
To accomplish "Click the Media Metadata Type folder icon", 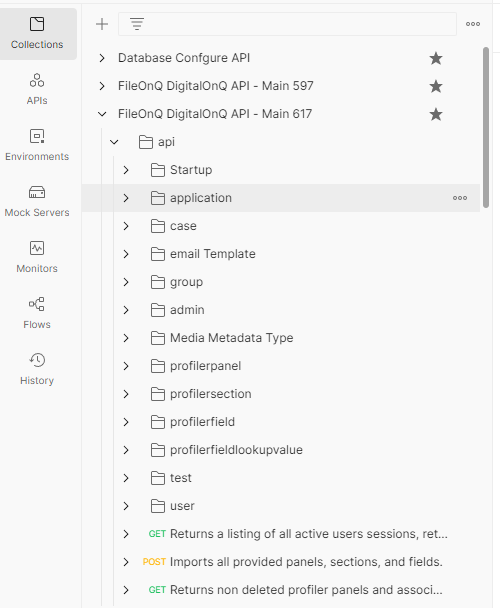I will (157, 338).
